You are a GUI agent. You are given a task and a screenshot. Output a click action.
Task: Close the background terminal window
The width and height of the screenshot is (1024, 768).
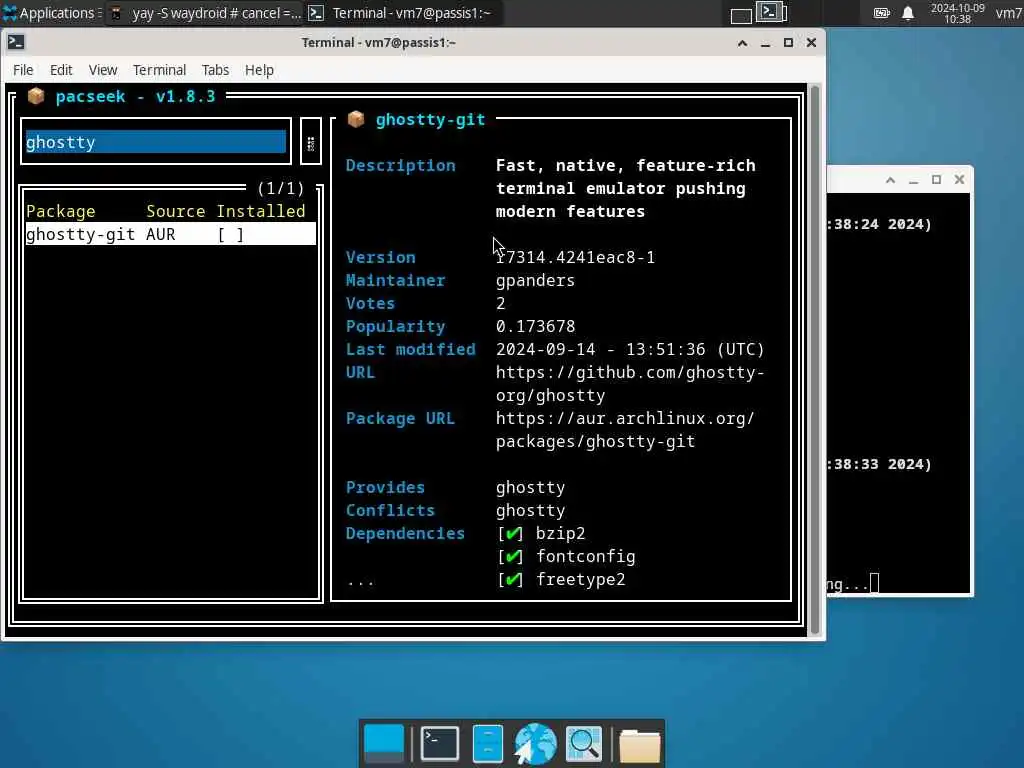point(959,180)
